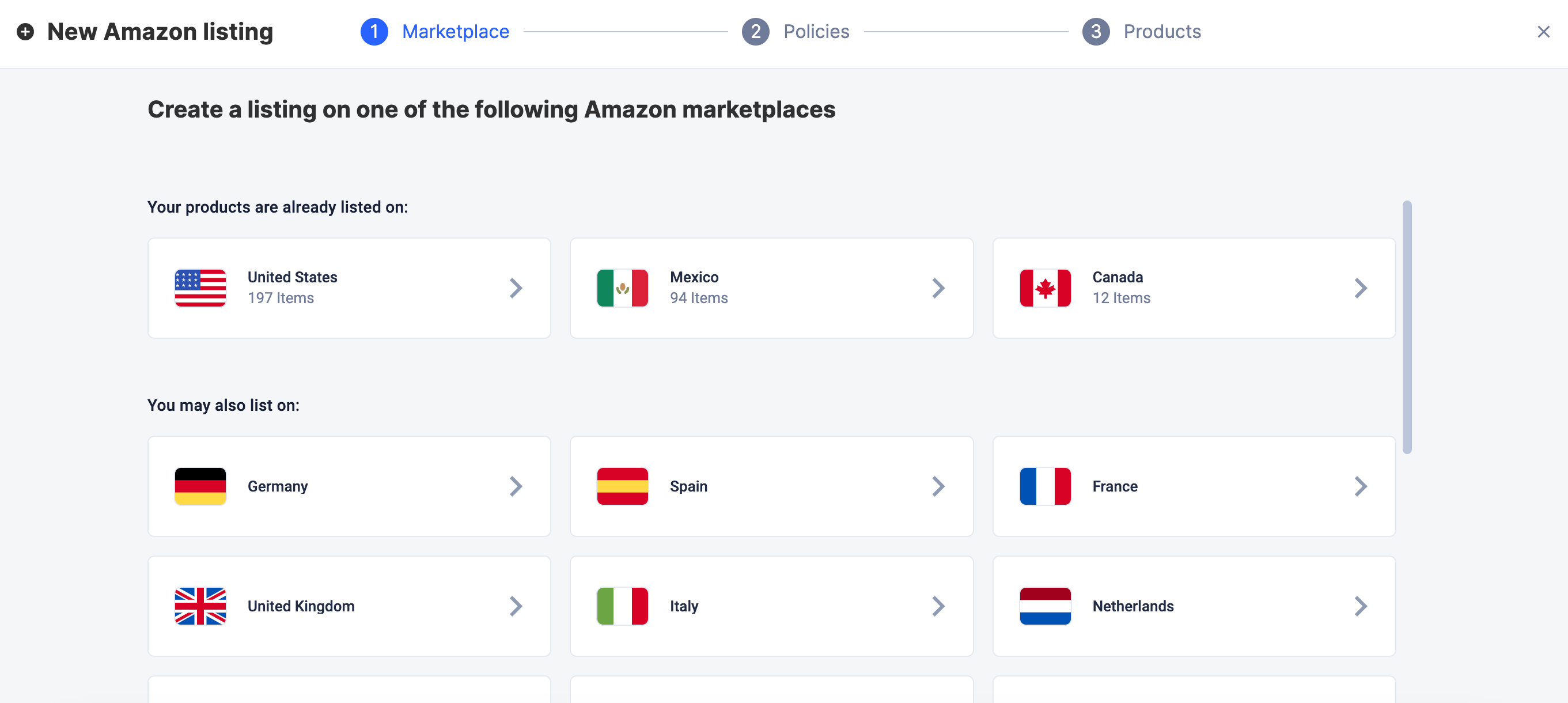Open United States marketplace via chevron arrow
The height and width of the screenshot is (703, 1568).
tap(516, 288)
